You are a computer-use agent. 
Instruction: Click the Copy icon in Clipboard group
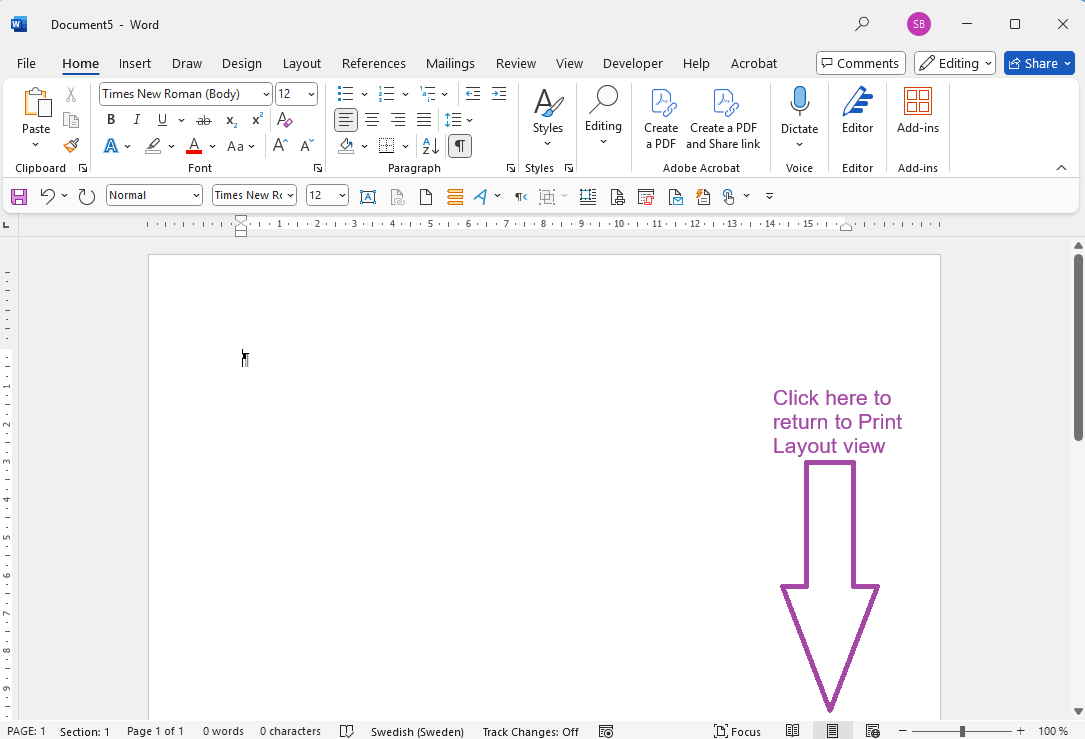pos(71,120)
